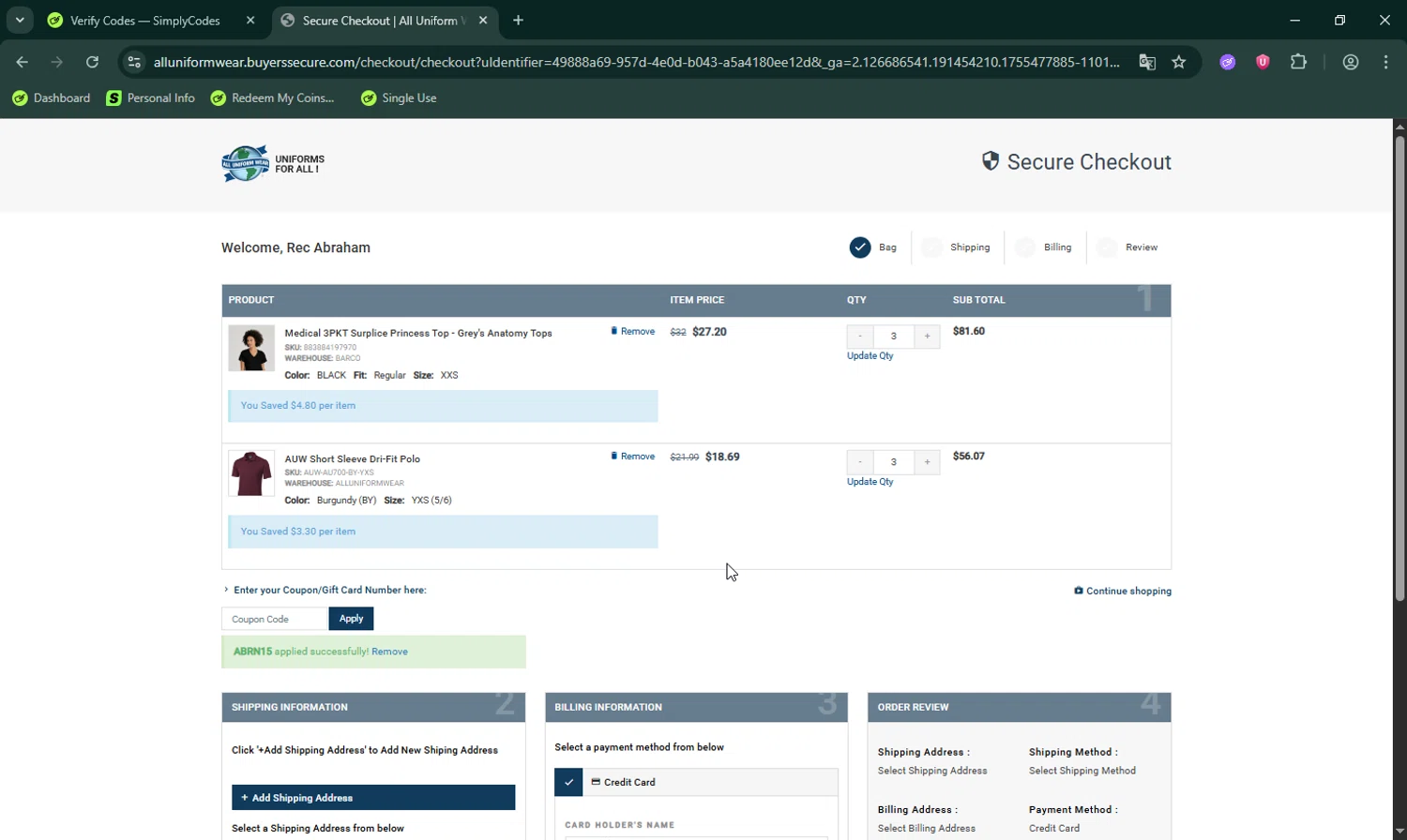Click quantity field for Medical Princess Top
Screen dimensions: 1407x840
pyautogui.click(x=894, y=337)
